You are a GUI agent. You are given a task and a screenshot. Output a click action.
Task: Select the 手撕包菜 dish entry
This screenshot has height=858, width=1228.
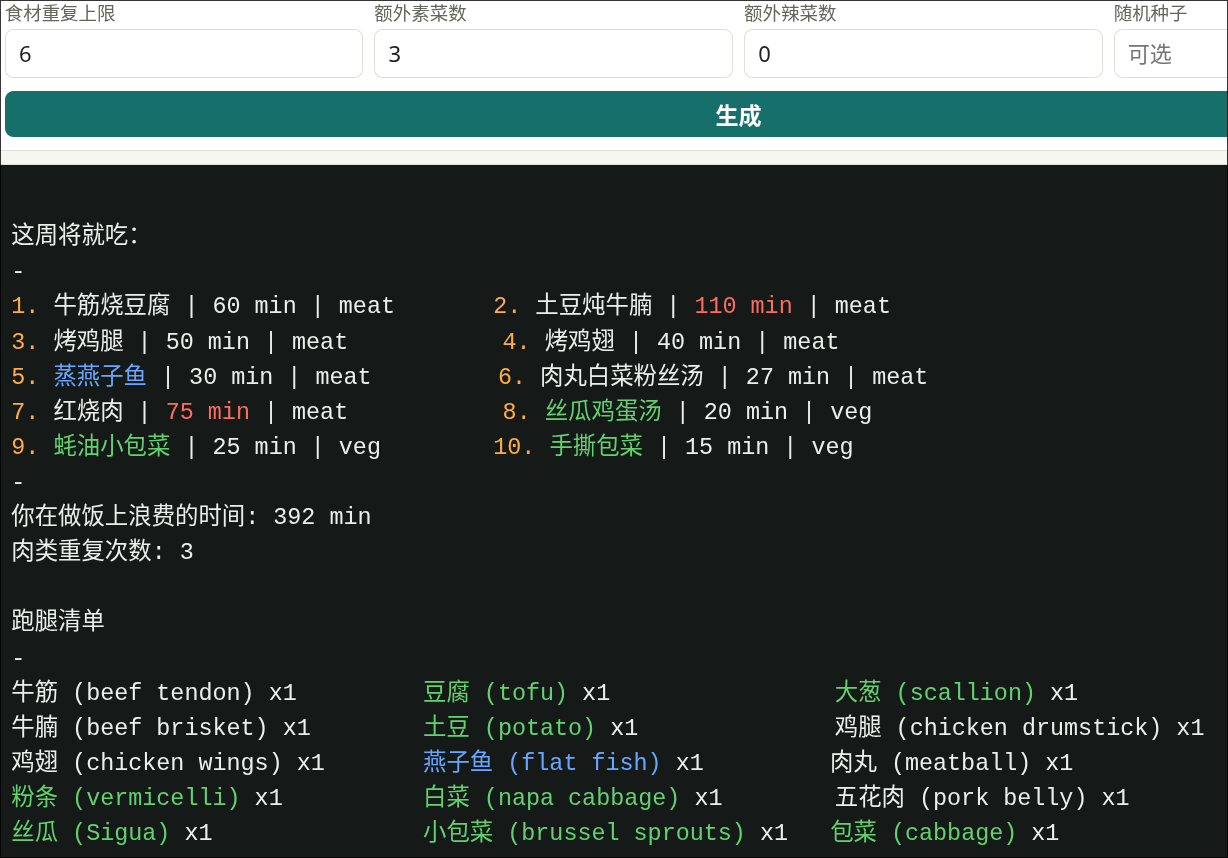click(596, 447)
